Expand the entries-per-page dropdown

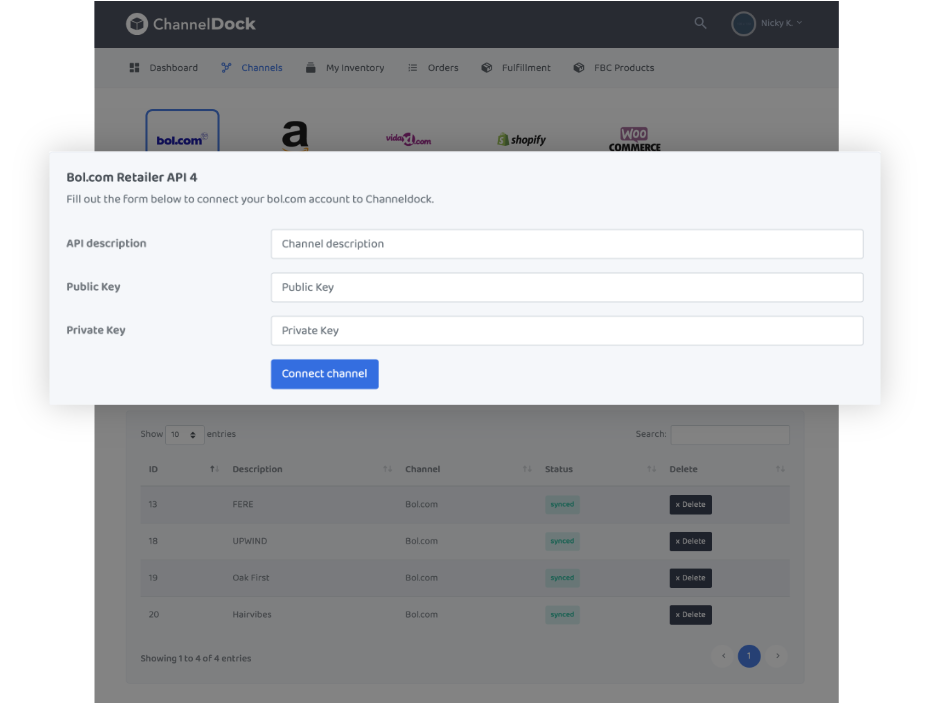[184, 435]
